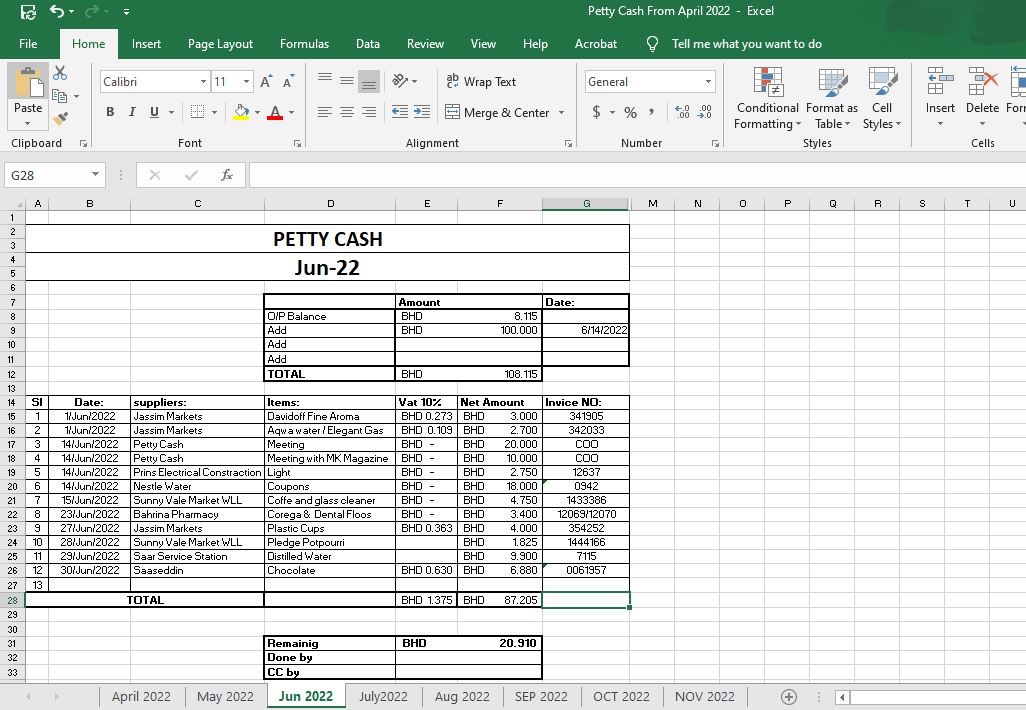
Task: Click horizontal scrollbar left arrow
Action: (x=843, y=698)
